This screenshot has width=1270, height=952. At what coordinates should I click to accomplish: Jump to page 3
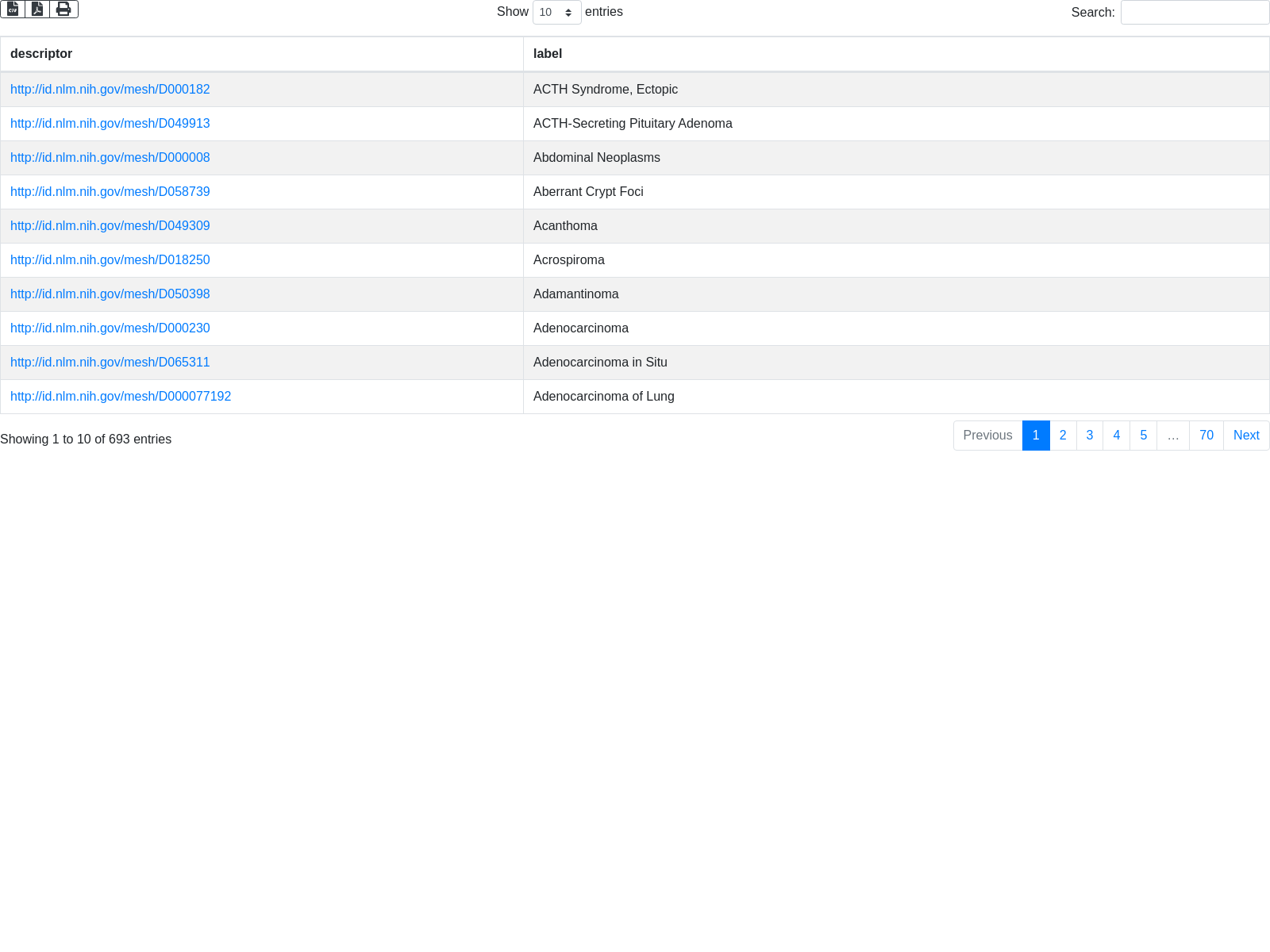[1090, 436]
